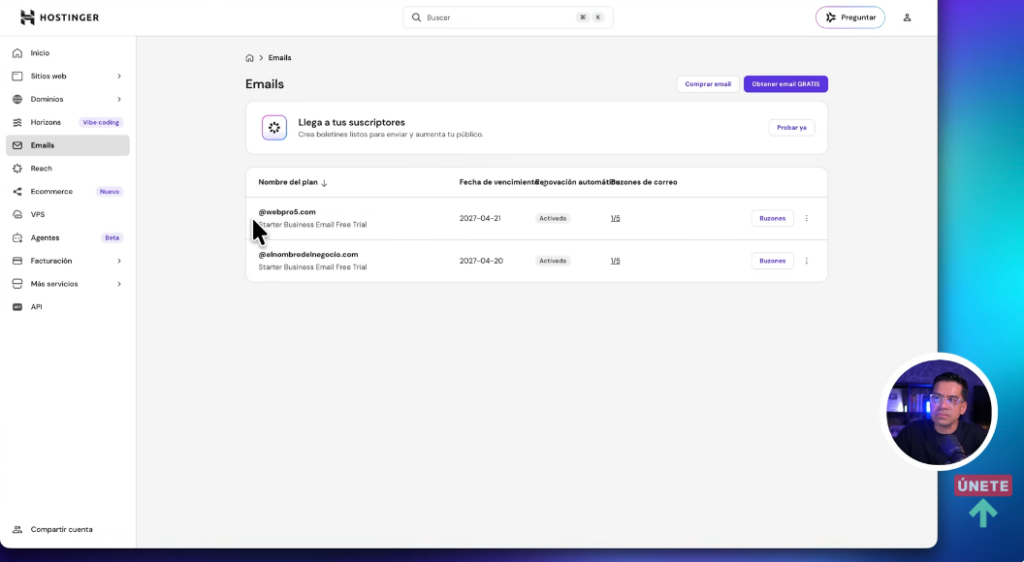Open Ecommerce in the sidebar
Image resolution: width=1024 pixels, height=562 pixels.
pos(68,191)
